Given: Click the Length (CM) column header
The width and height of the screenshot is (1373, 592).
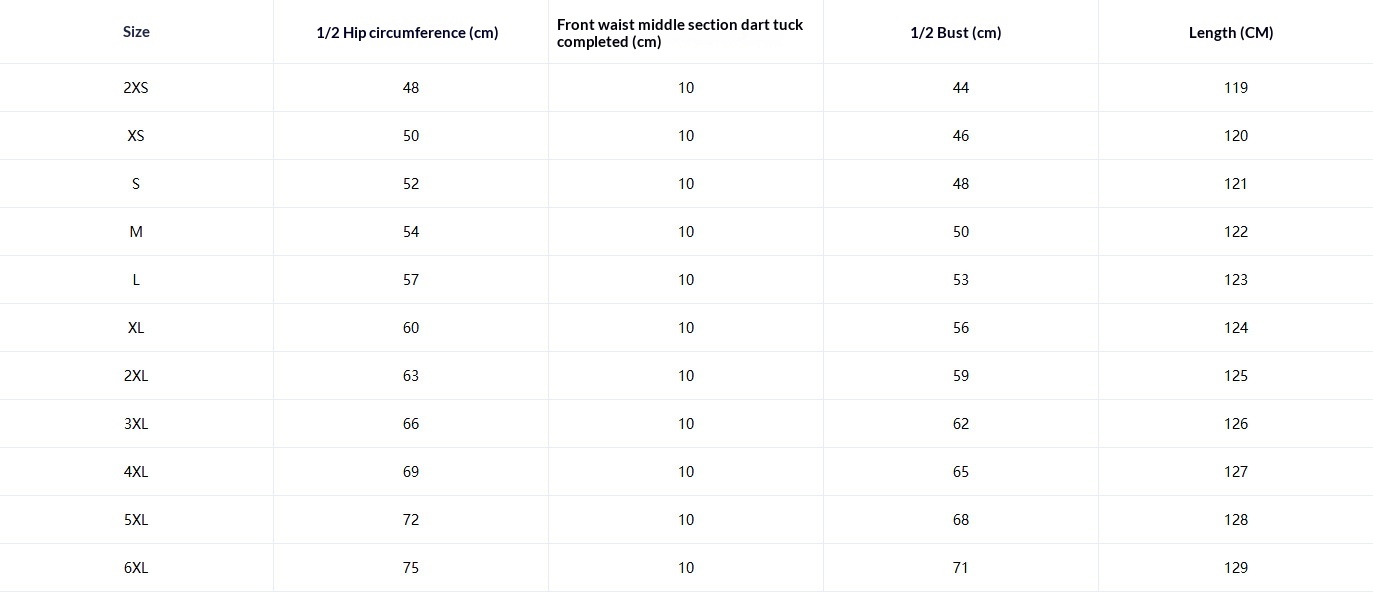Looking at the screenshot, I should [x=1231, y=33].
